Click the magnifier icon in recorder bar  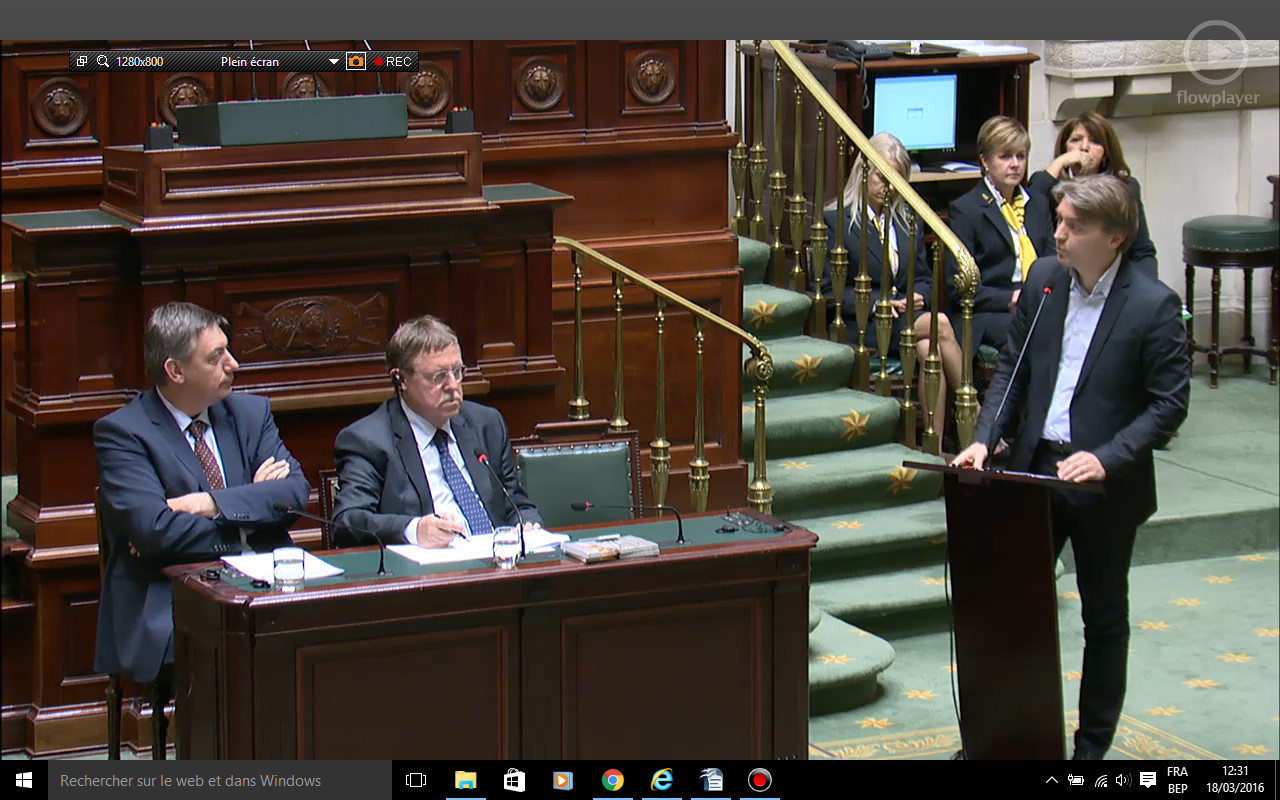(x=103, y=61)
